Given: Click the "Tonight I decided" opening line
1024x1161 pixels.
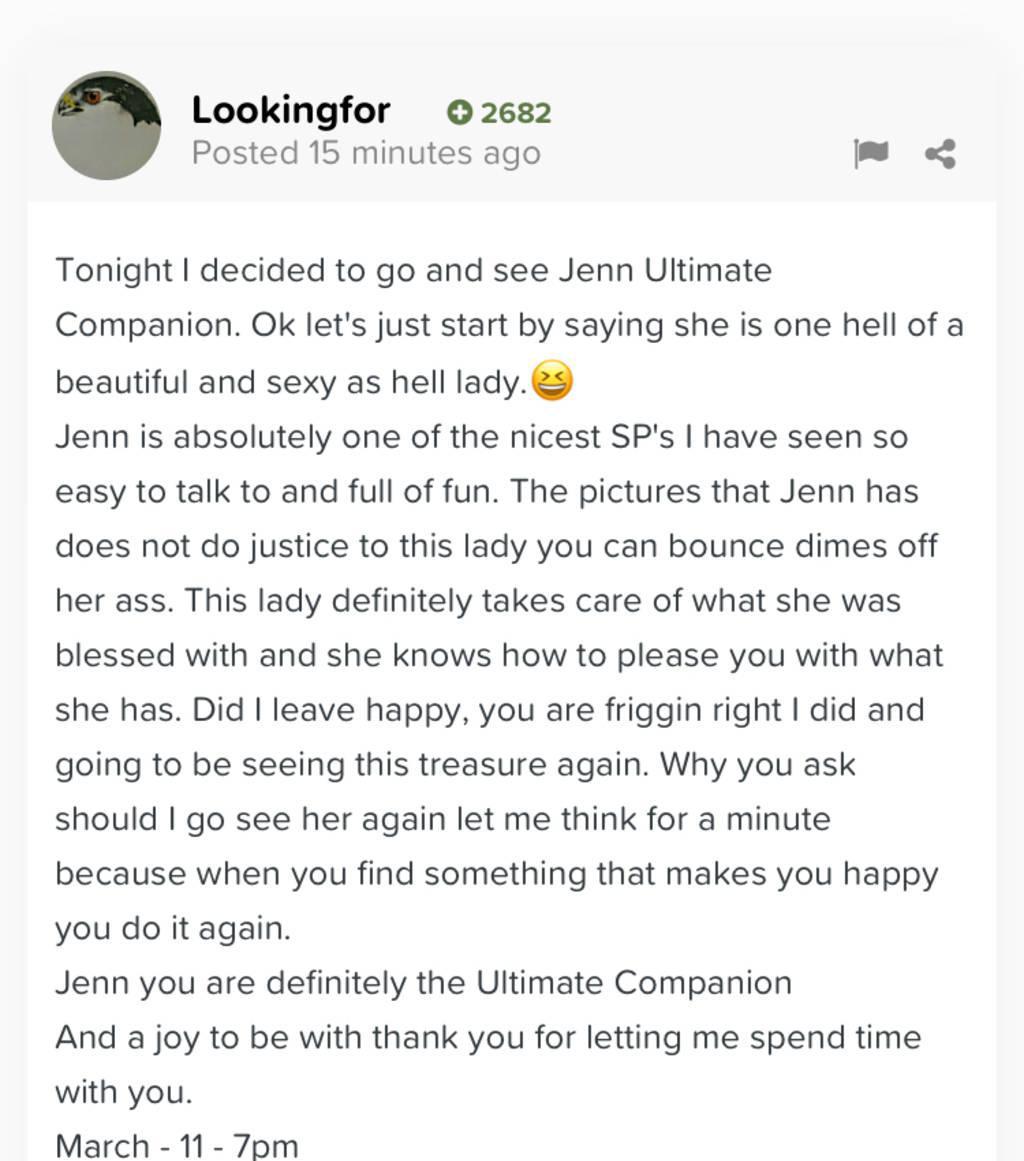Looking at the screenshot, I should (413, 270).
